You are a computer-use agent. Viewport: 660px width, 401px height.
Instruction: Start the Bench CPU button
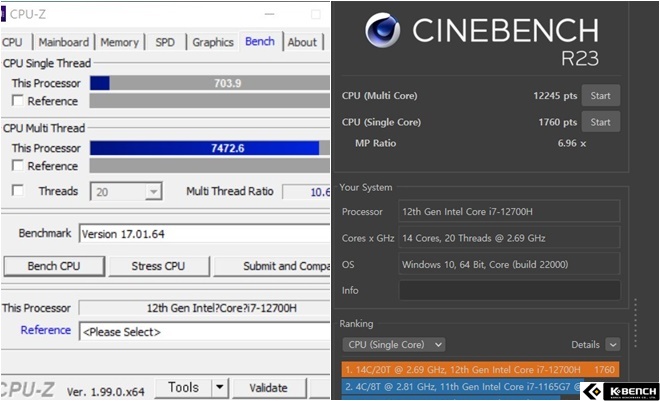pyautogui.click(x=54, y=266)
